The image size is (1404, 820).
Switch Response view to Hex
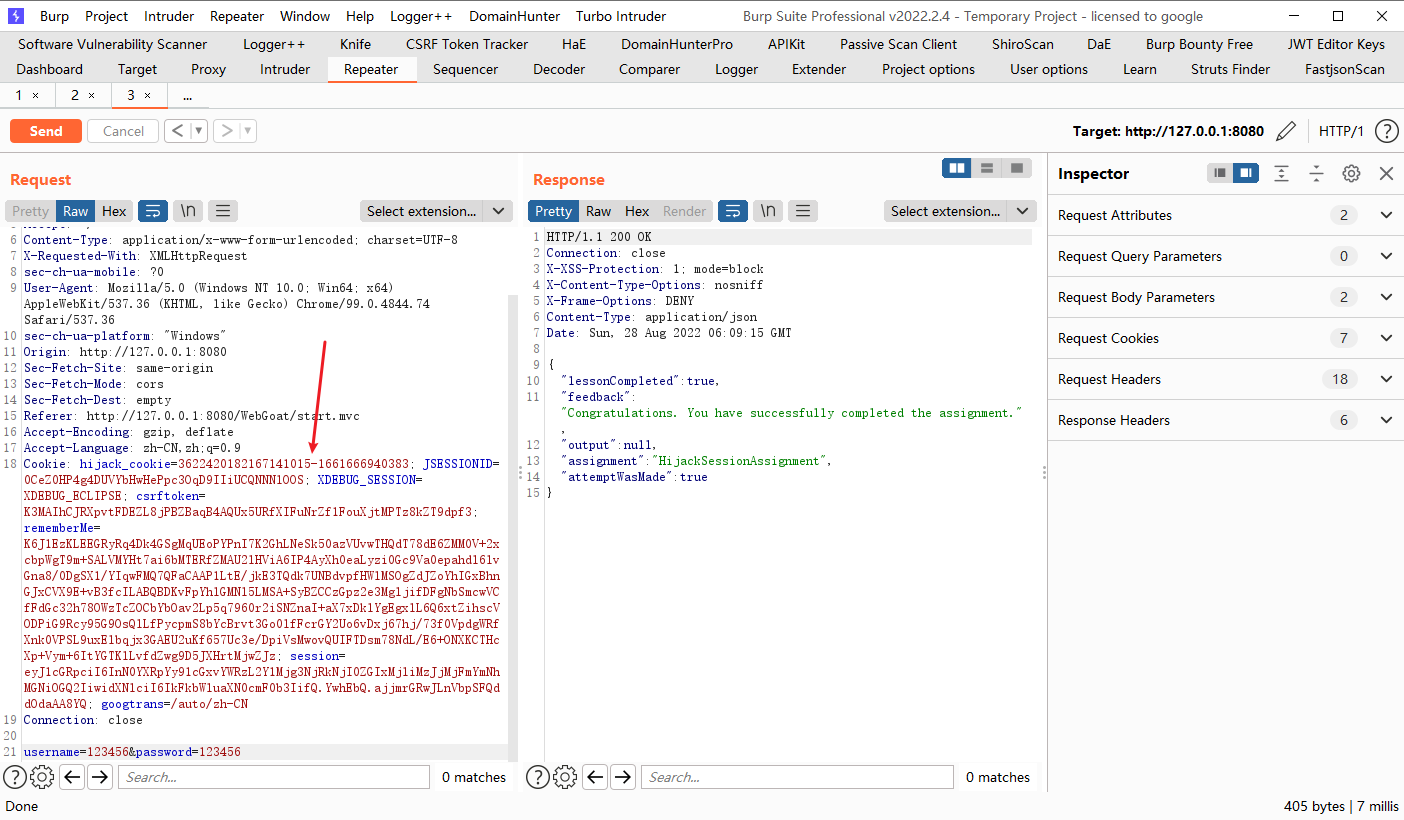tap(637, 211)
